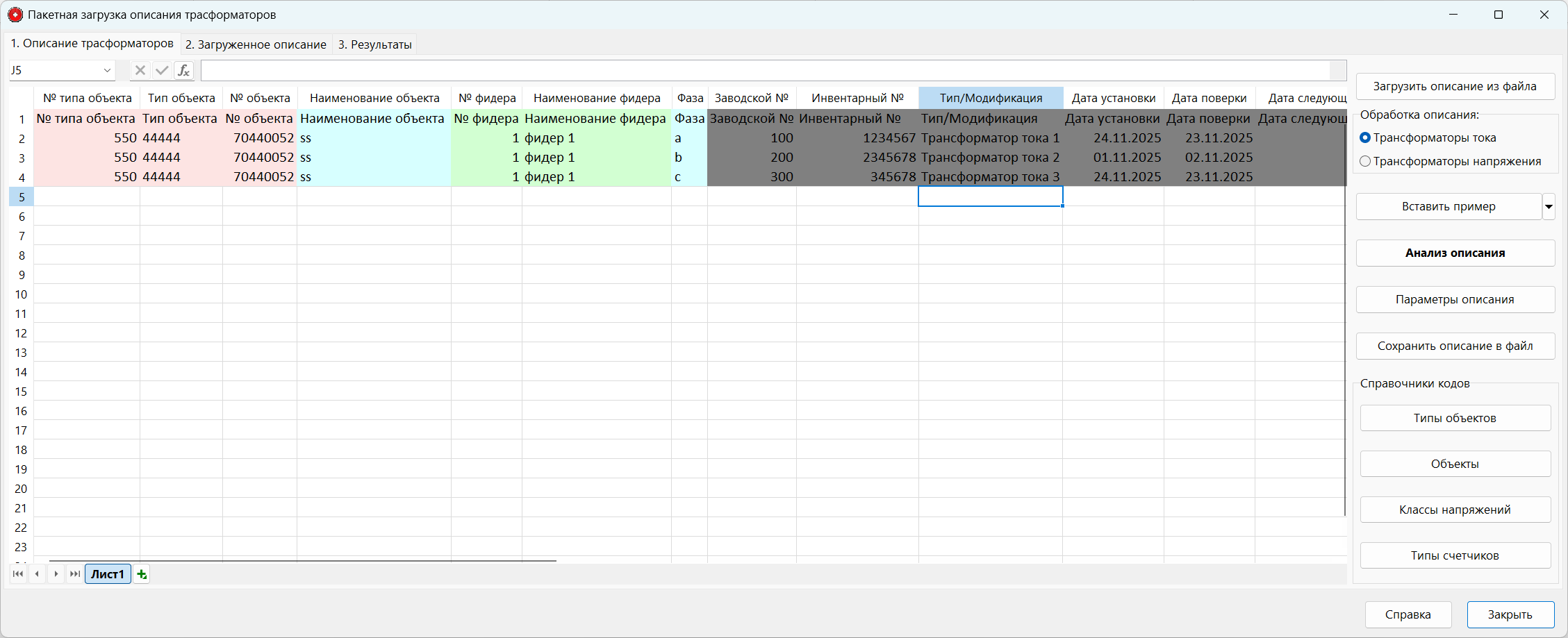
Task: Open the cell name box dropdown
Action: point(107,70)
